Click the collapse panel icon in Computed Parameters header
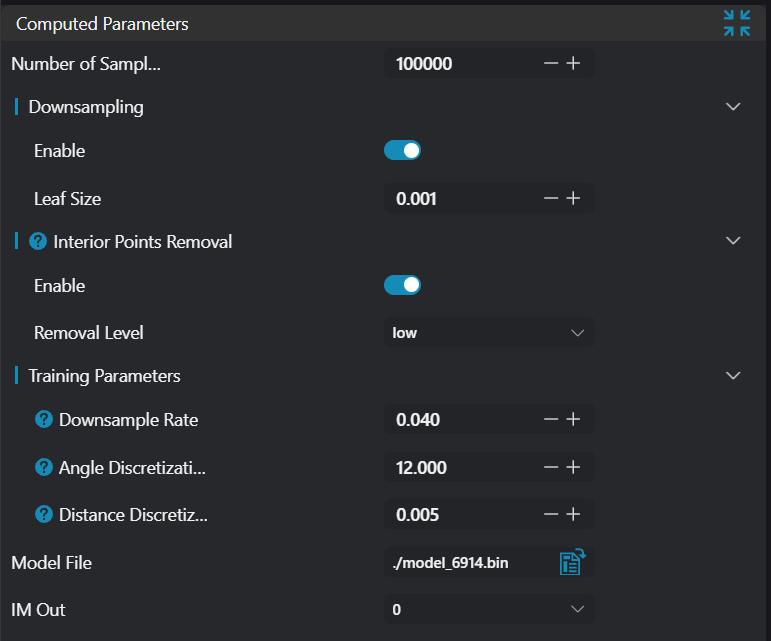 (737, 23)
